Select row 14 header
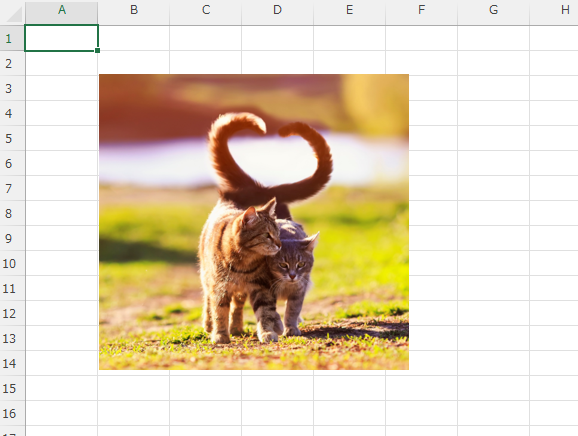 (12, 363)
